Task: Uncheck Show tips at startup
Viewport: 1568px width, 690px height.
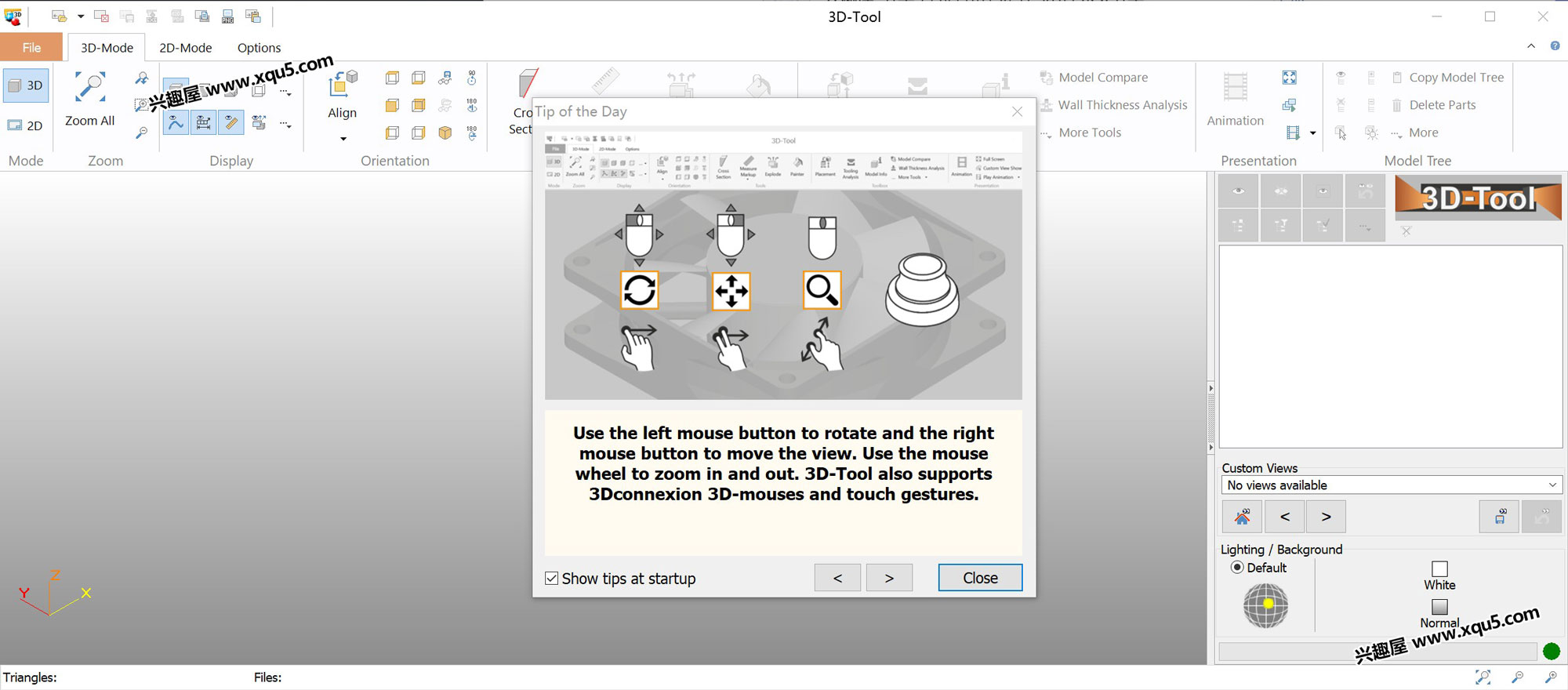Action: 552,578
